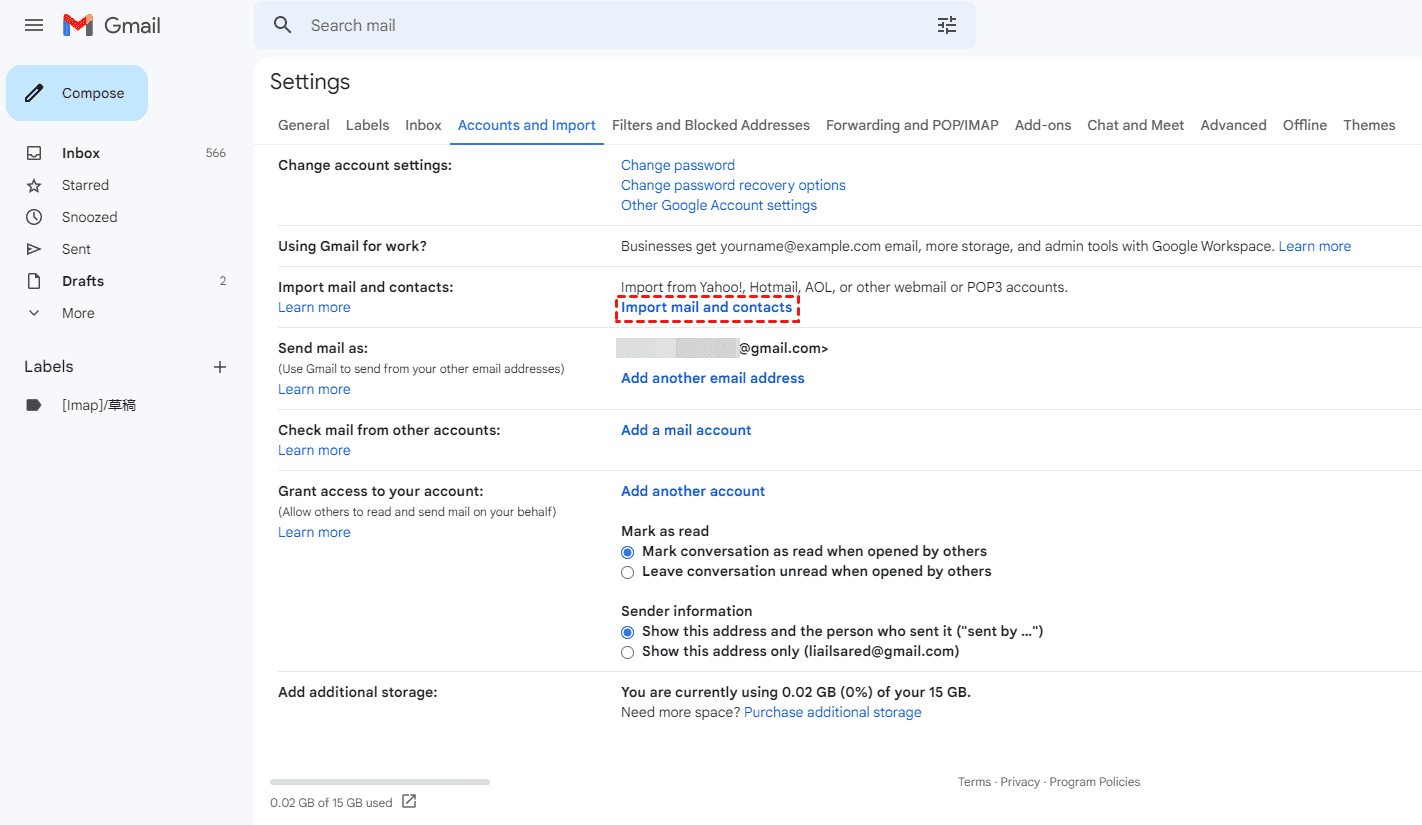Show search options filter icon
1422x825 pixels.
946,25
